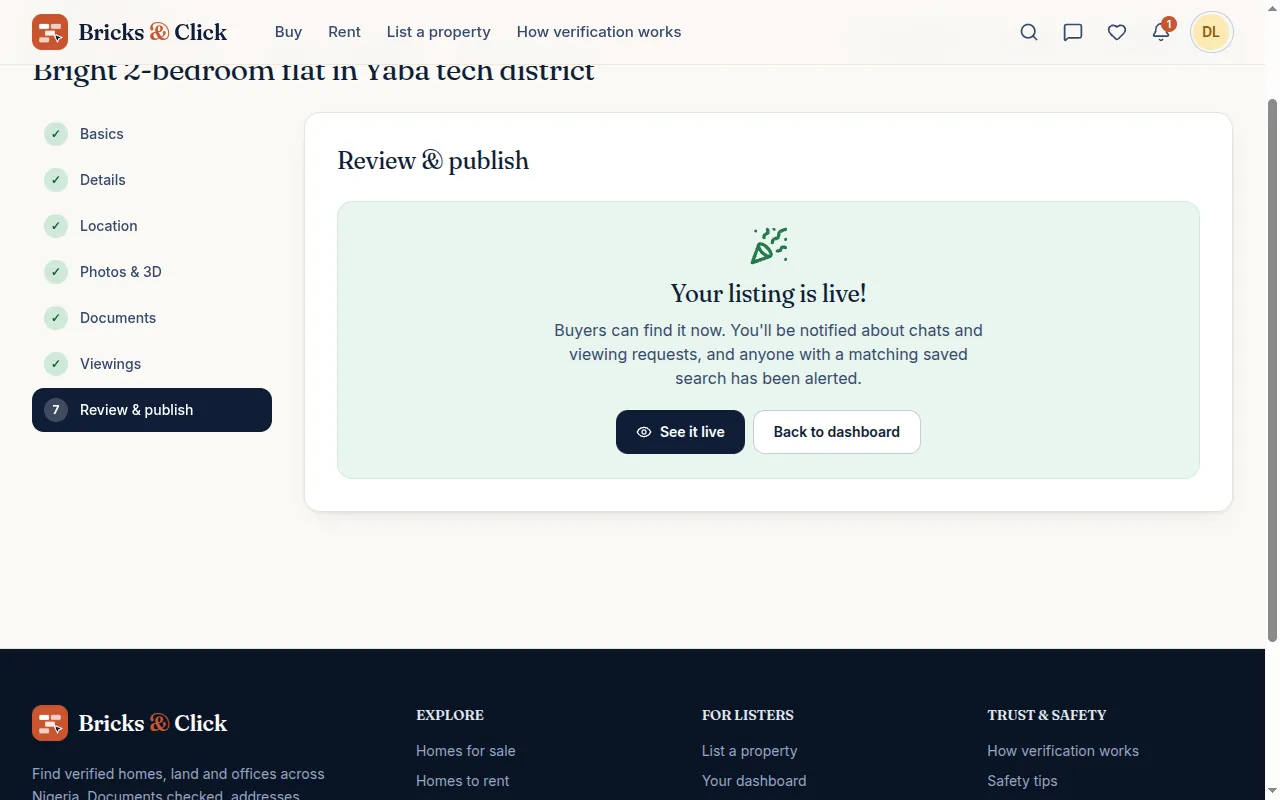Open List a property footer link

tap(750, 751)
